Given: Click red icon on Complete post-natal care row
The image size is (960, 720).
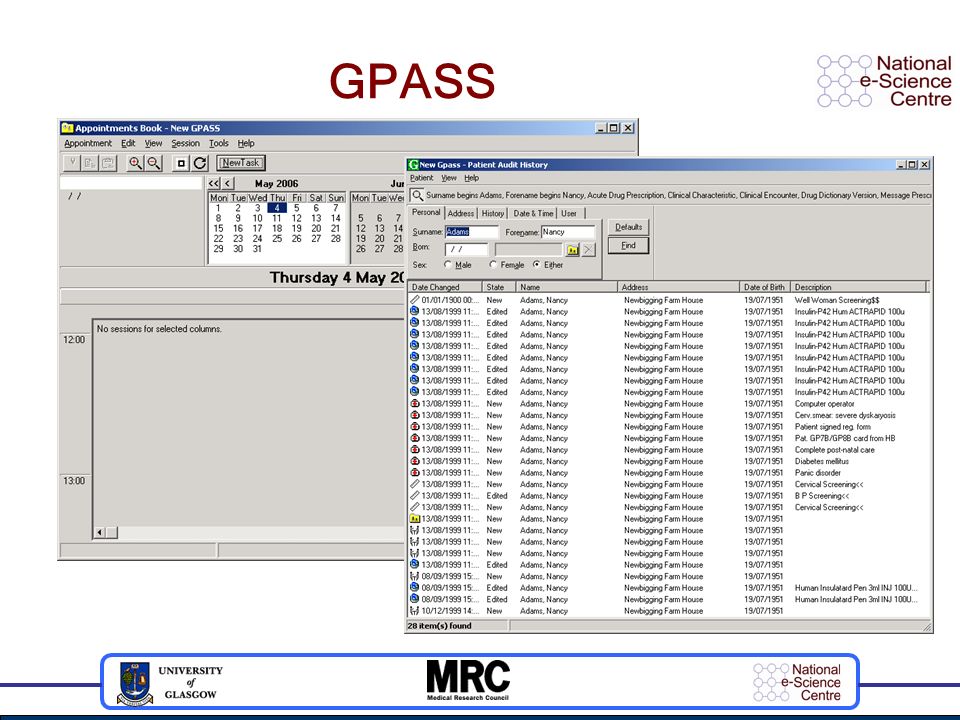Looking at the screenshot, I should coord(414,449).
